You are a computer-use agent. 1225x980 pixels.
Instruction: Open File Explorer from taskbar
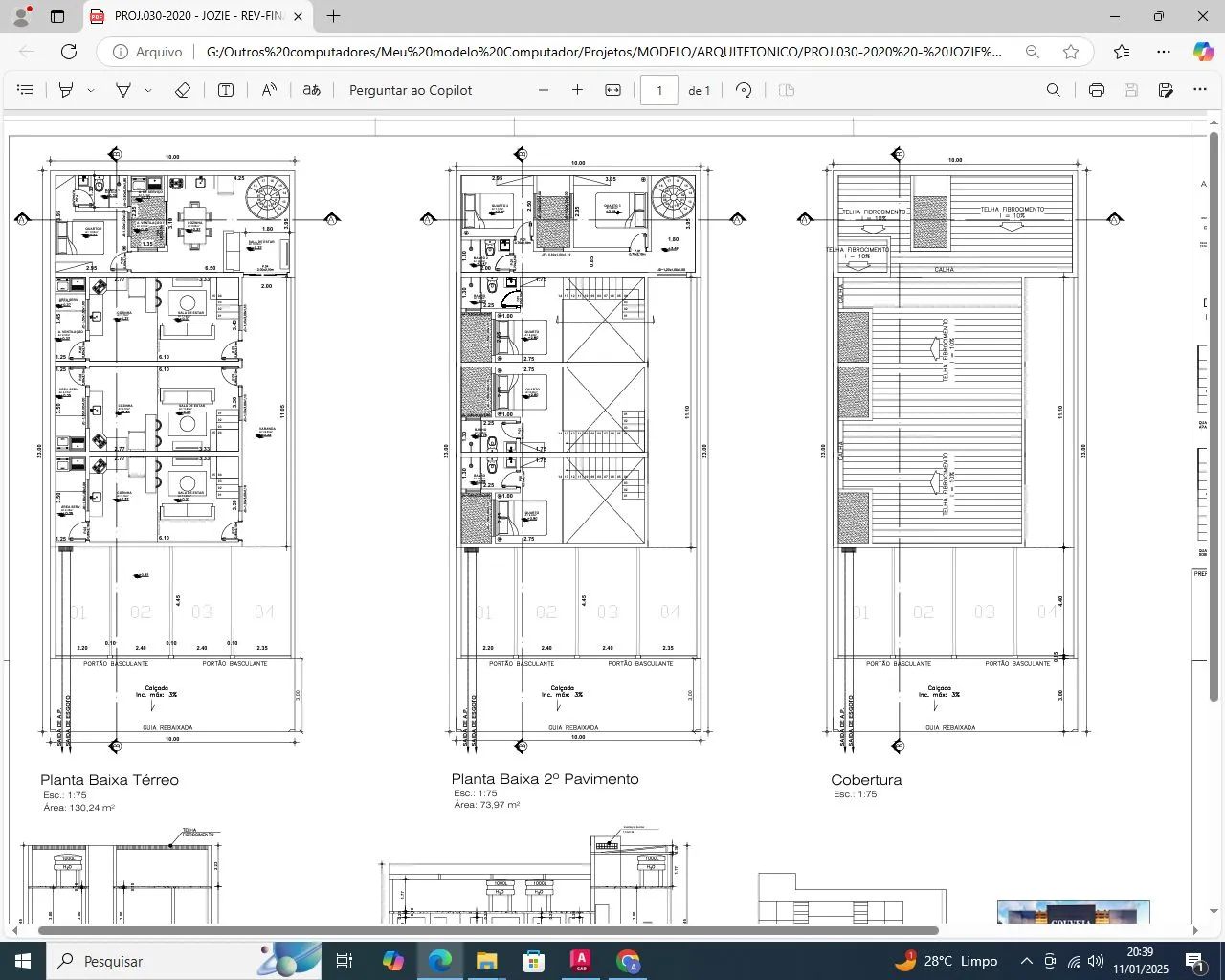tap(486, 961)
